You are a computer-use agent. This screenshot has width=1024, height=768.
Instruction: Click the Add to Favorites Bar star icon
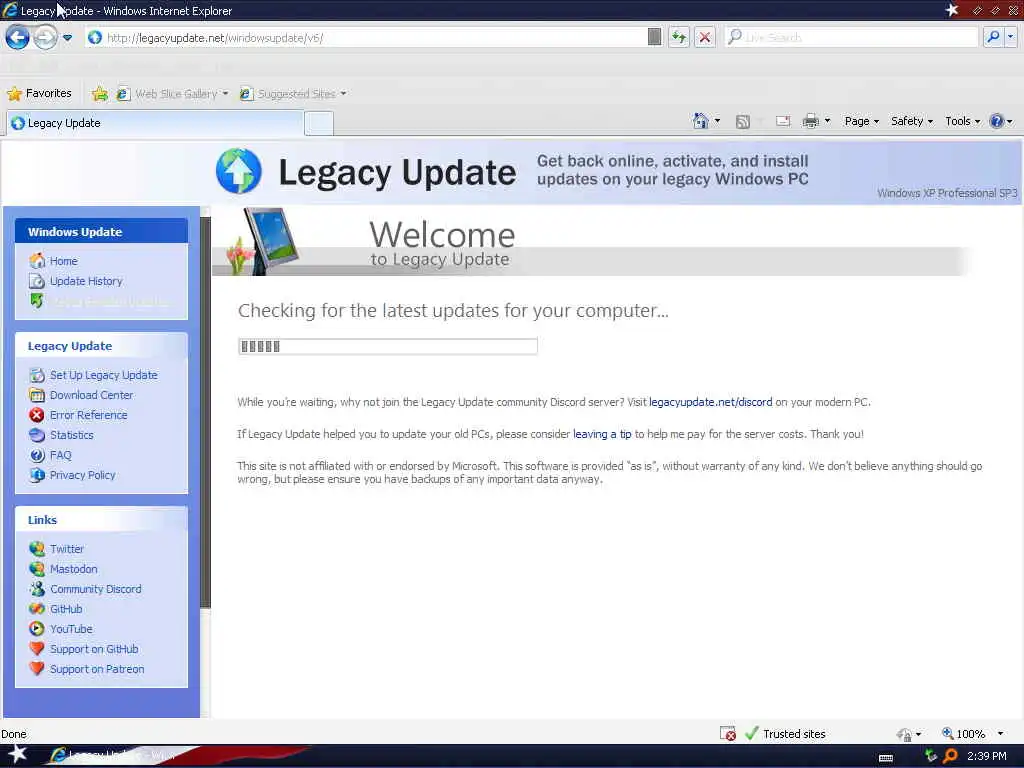point(99,93)
